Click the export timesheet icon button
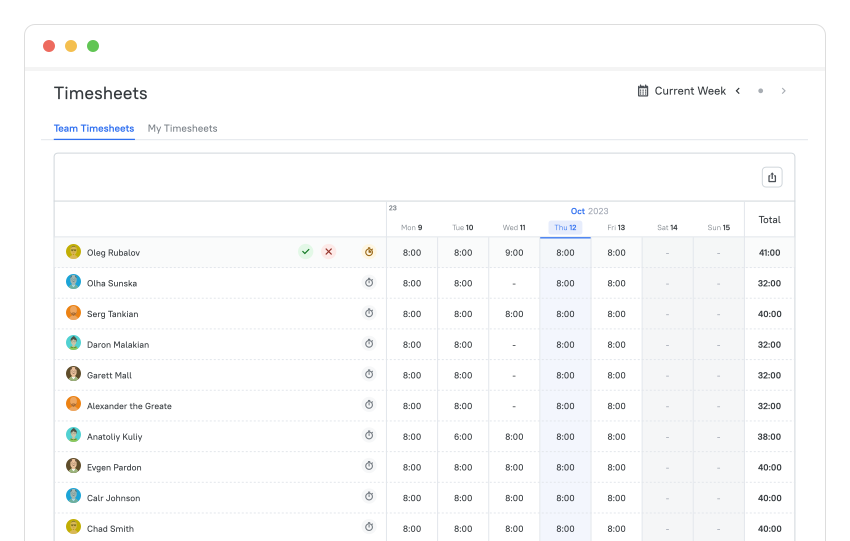Screen dimensions: 850x541 click(x=772, y=177)
